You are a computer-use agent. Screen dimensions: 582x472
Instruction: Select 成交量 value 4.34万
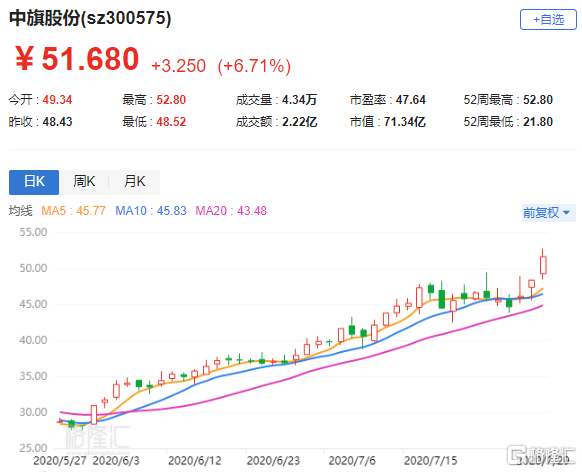[x=299, y=100]
